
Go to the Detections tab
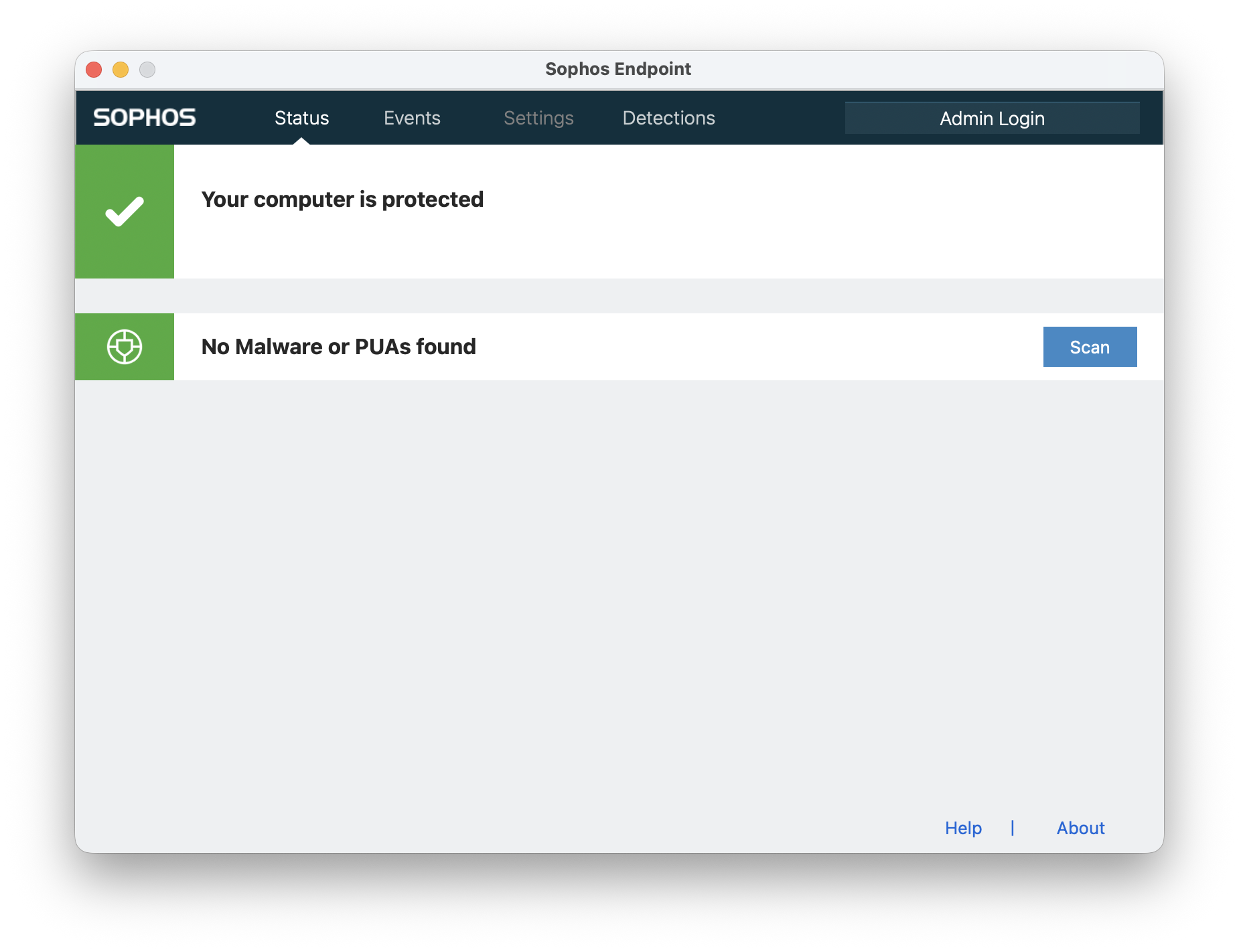point(668,118)
